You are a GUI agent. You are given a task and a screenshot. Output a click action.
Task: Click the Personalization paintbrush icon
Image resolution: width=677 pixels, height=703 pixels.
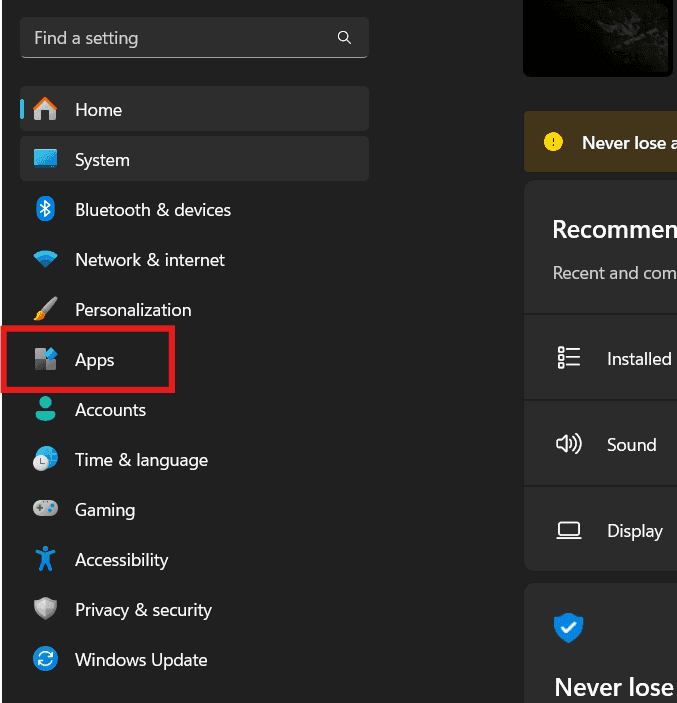pyautogui.click(x=45, y=309)
